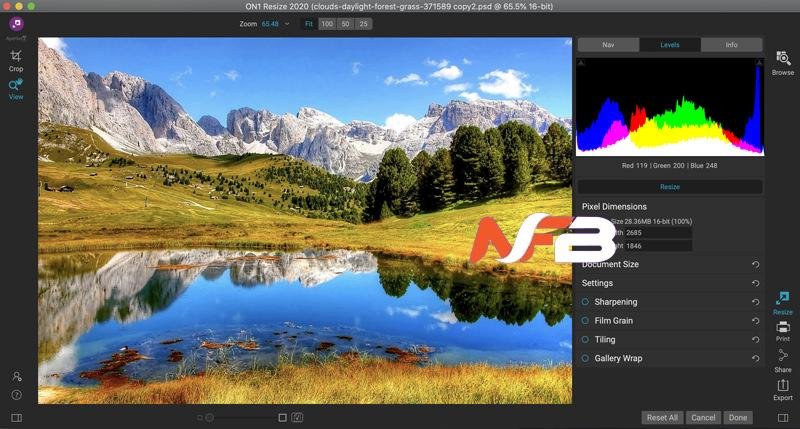Click the Reset All button
The height and width of the screenshot is (429, 800).
662,417
